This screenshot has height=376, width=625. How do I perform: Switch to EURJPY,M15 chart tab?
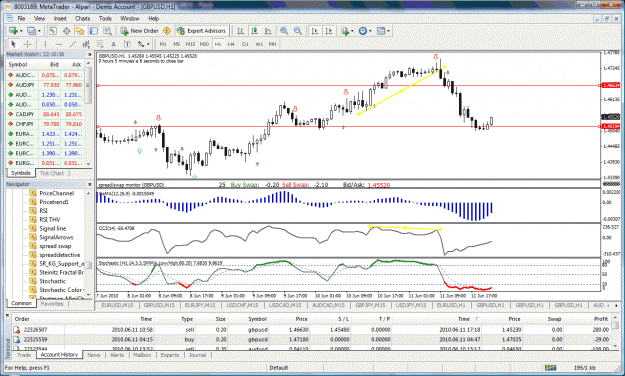tap(200, 305)
